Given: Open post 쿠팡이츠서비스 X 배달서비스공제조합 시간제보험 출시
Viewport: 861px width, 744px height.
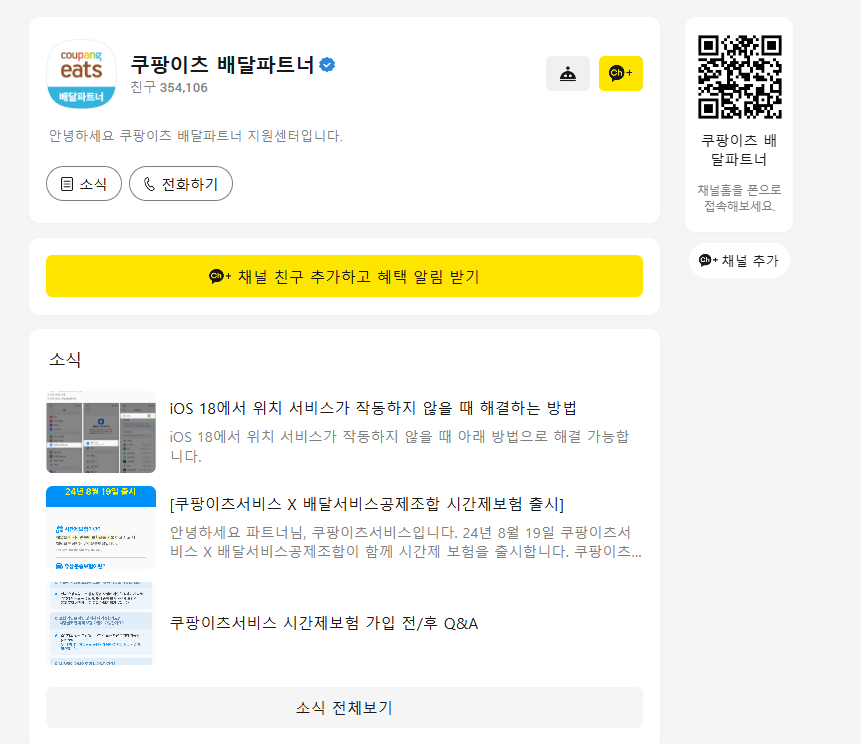Looking at the screenshot, I should 367,504.
